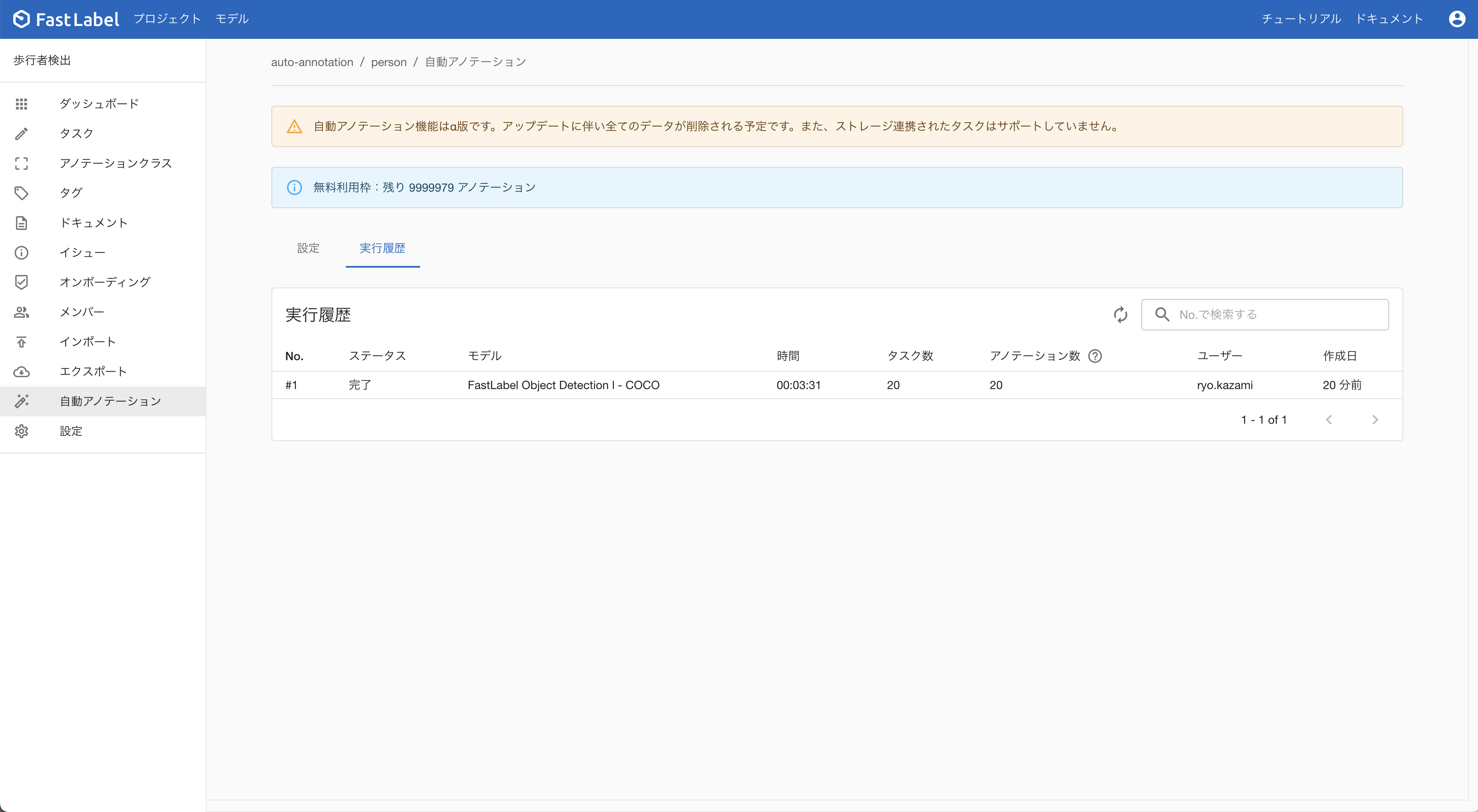Open the エクスポート cloud item
The height and width of the screenshot is (812, 1478).
click(x=93, y=371)
